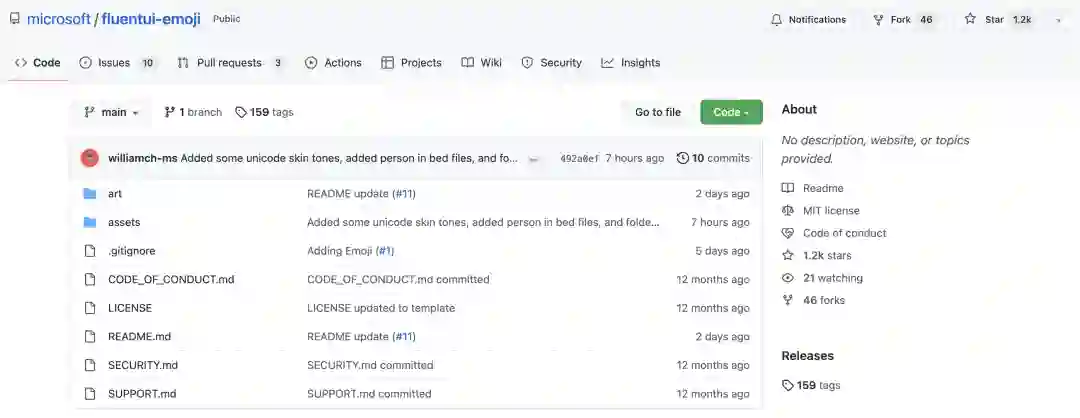This screenshot has width=1080, height=418.
Task: Click the art folder icon
Action: coord(89,194)
